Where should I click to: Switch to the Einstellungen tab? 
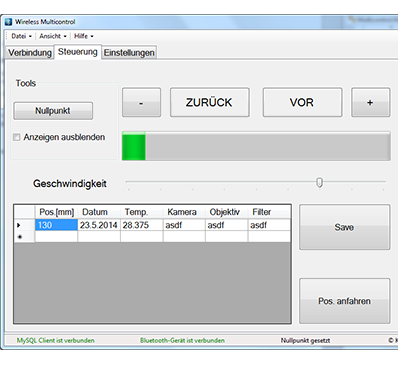129,53
